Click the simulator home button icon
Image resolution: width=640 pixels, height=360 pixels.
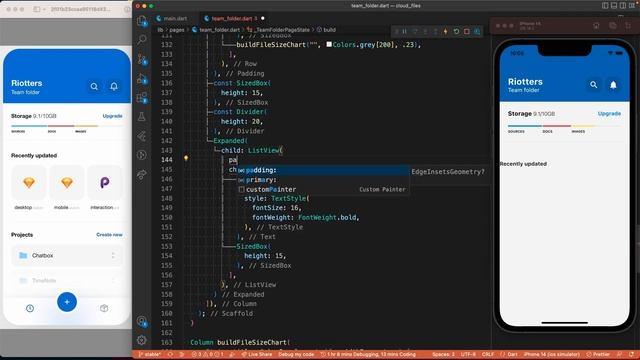596,26
